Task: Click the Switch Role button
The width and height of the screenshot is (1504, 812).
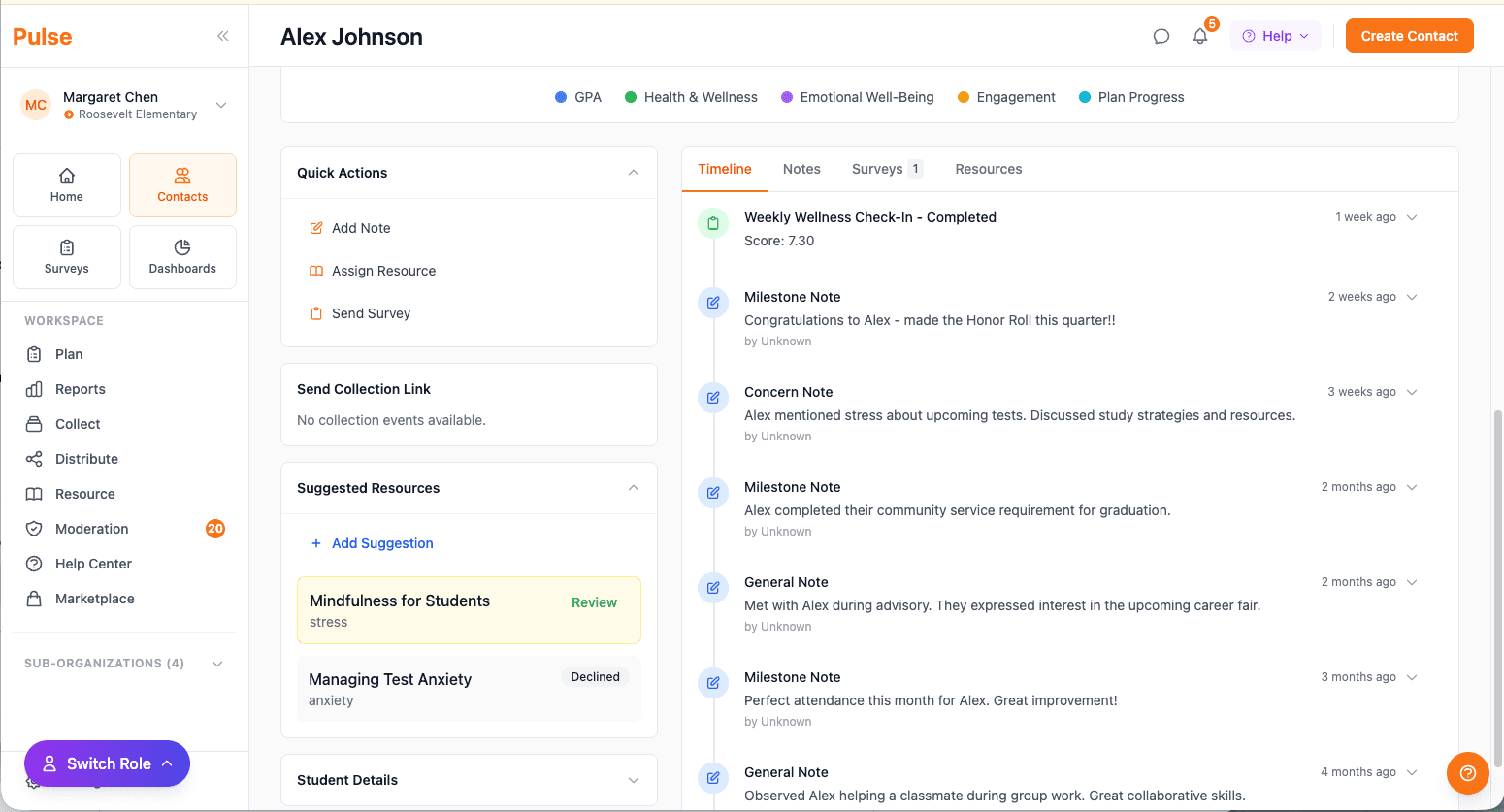Action: (x=107, y=763)
